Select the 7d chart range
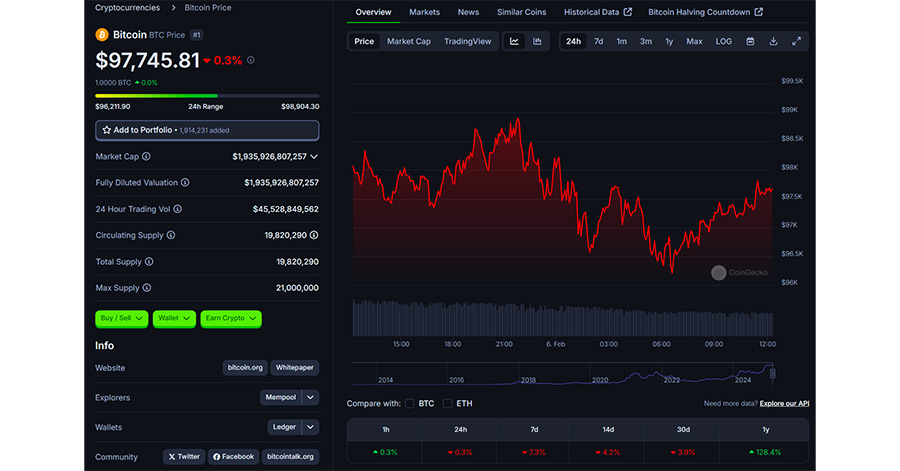This screenshot has height=471, width=900. point(599,41)
